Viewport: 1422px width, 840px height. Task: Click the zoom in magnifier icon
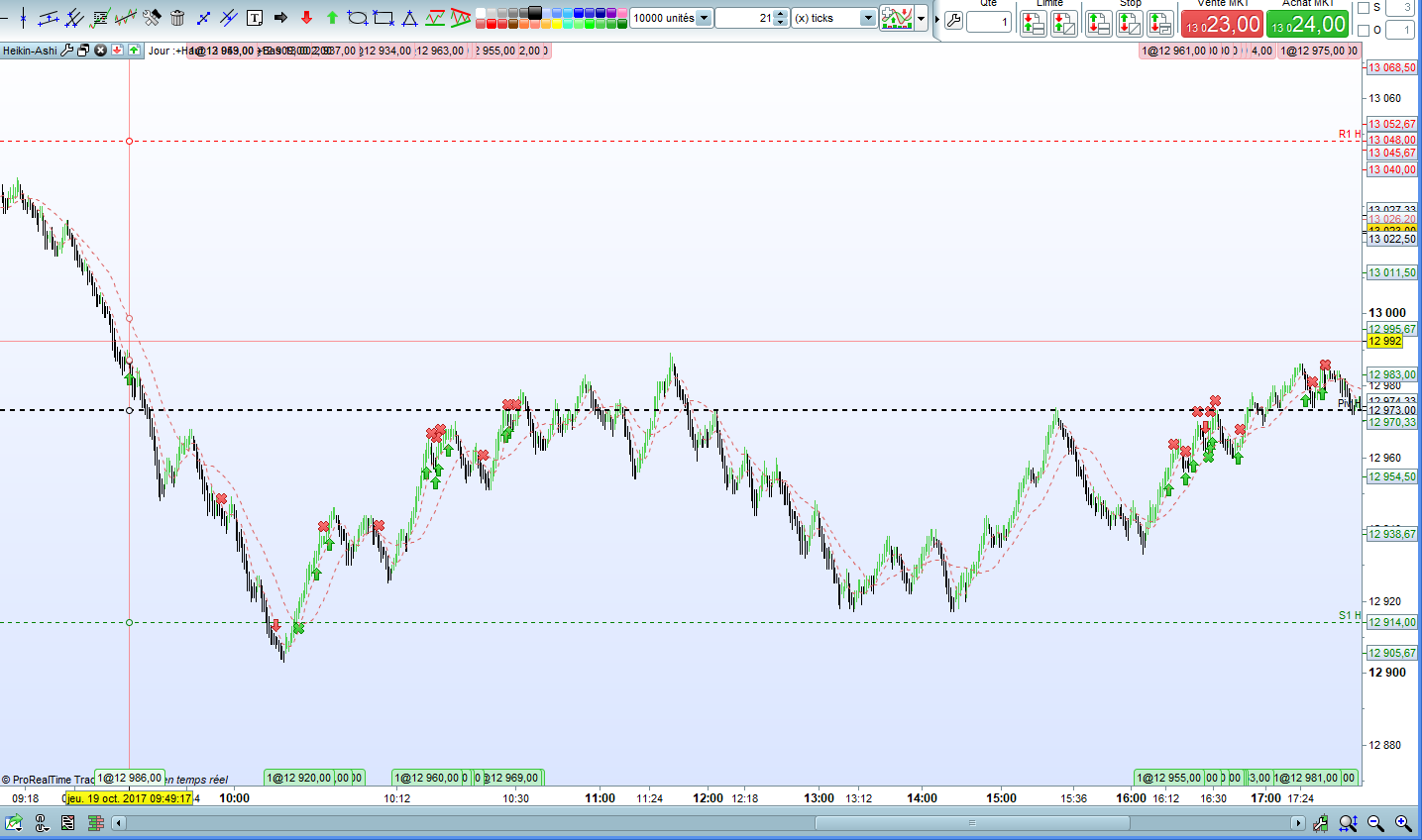click(1403, 823)
